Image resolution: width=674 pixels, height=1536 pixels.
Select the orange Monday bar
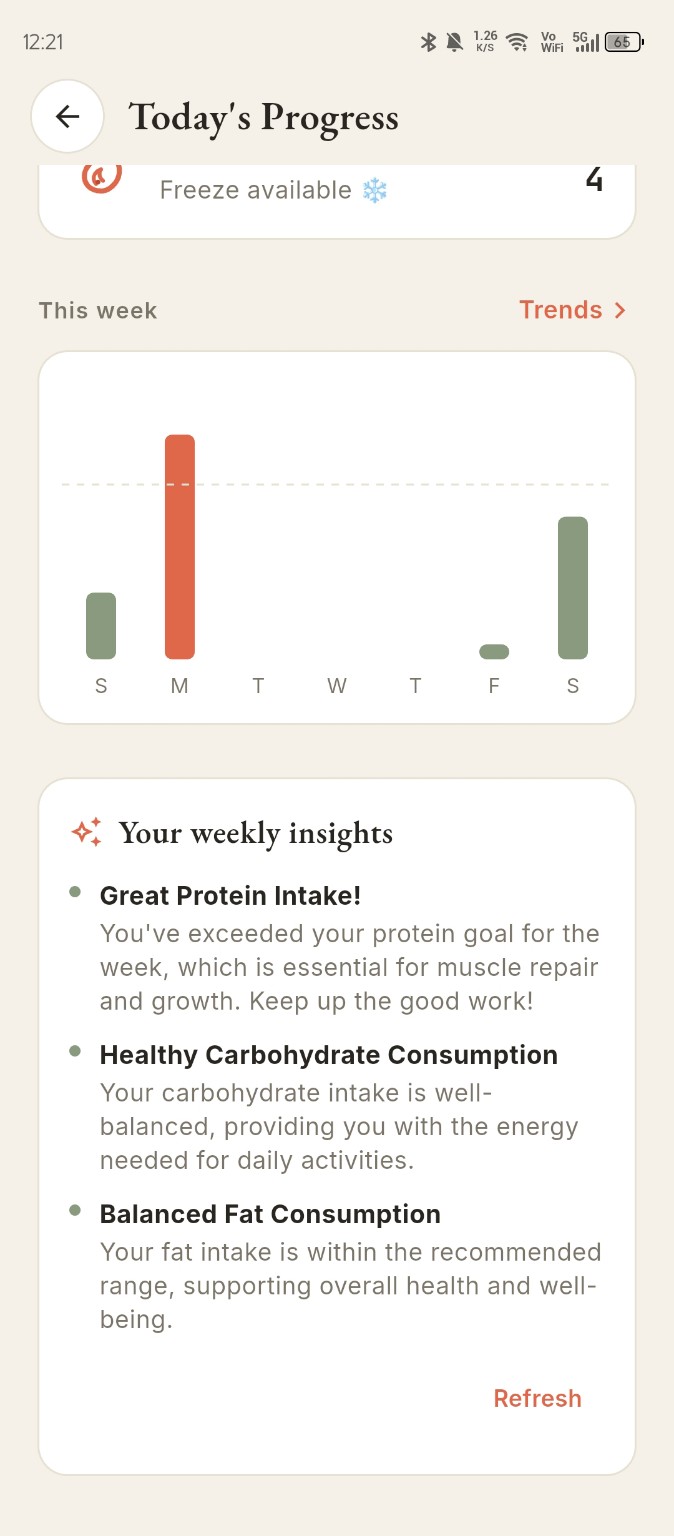180,547
